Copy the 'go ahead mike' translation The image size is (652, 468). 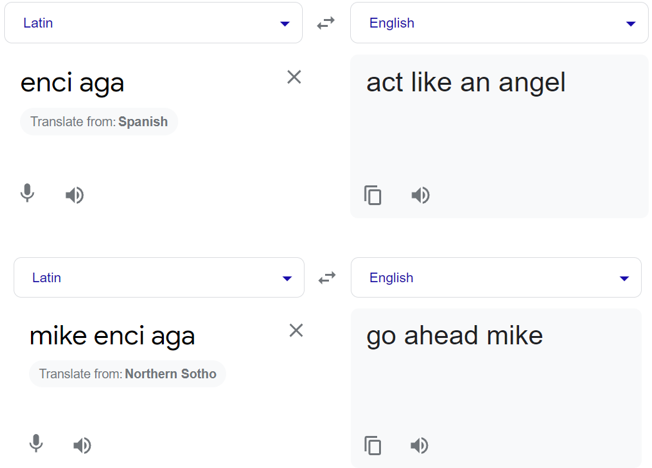click(373, 446)
